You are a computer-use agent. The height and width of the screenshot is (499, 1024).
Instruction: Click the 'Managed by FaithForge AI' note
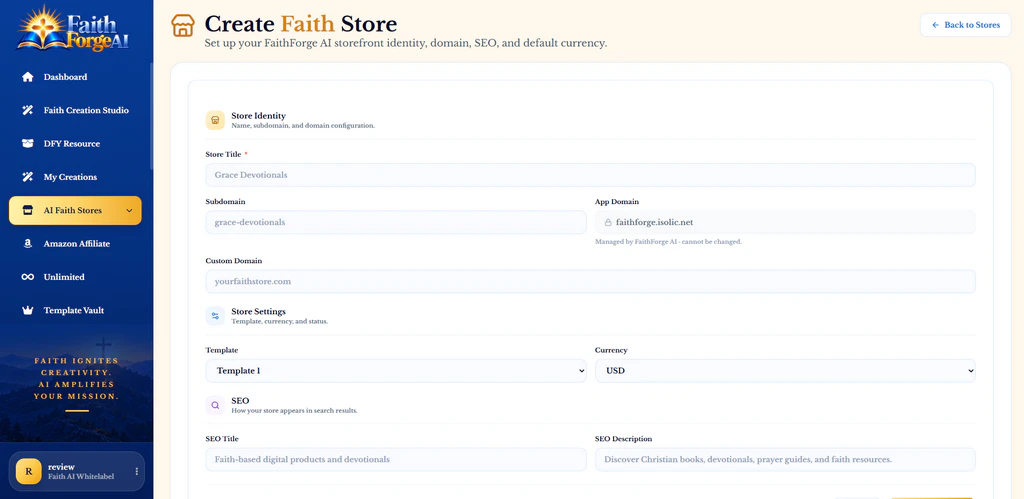tap(668, 242)
